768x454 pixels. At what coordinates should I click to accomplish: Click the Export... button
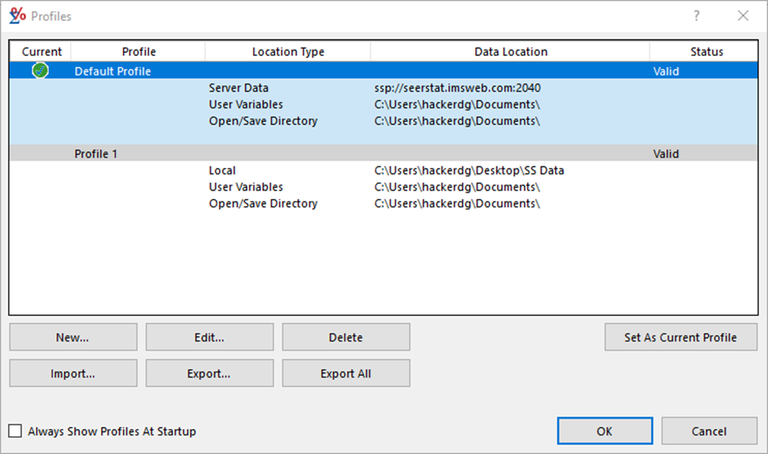pyautogui.click(x=209, y=373)
